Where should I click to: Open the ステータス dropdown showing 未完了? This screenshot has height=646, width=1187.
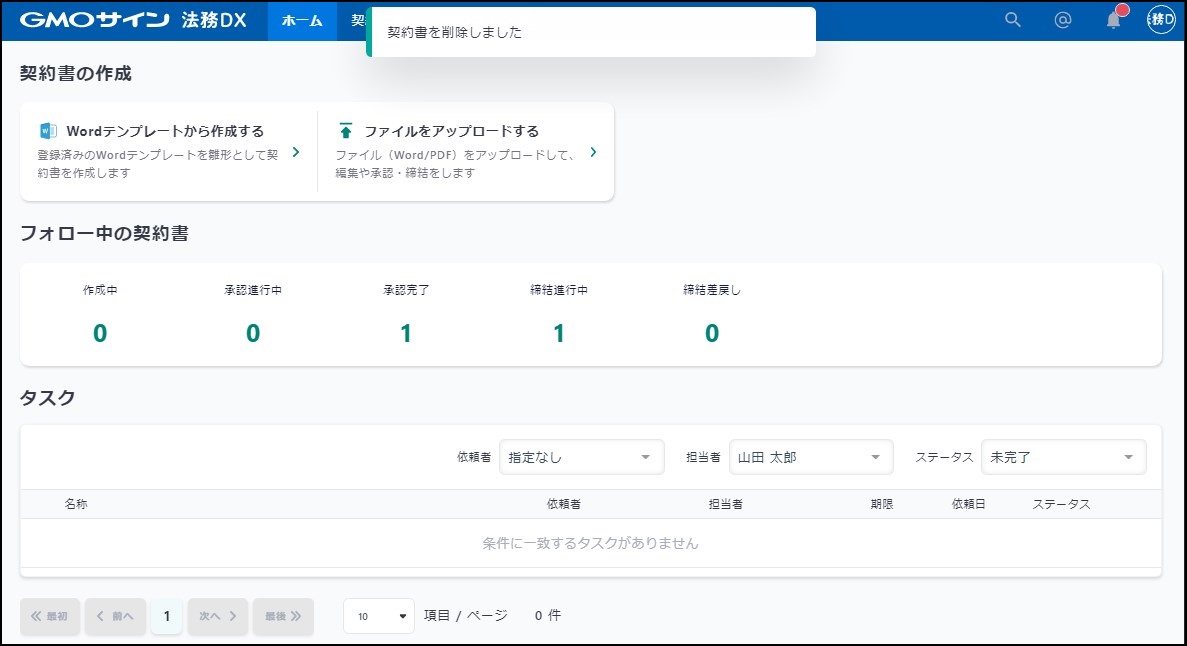pos(1063,457)
